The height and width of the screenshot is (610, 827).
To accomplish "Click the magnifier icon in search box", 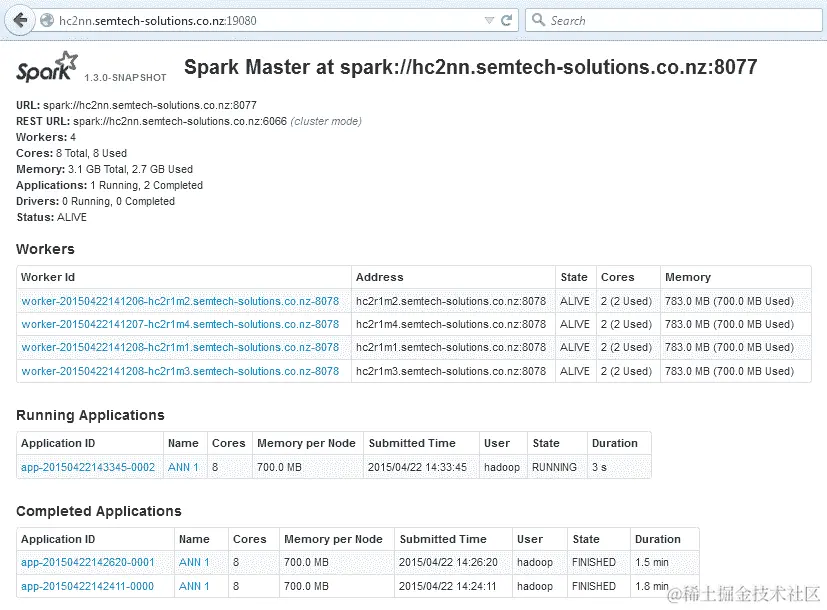I will 538,20.
